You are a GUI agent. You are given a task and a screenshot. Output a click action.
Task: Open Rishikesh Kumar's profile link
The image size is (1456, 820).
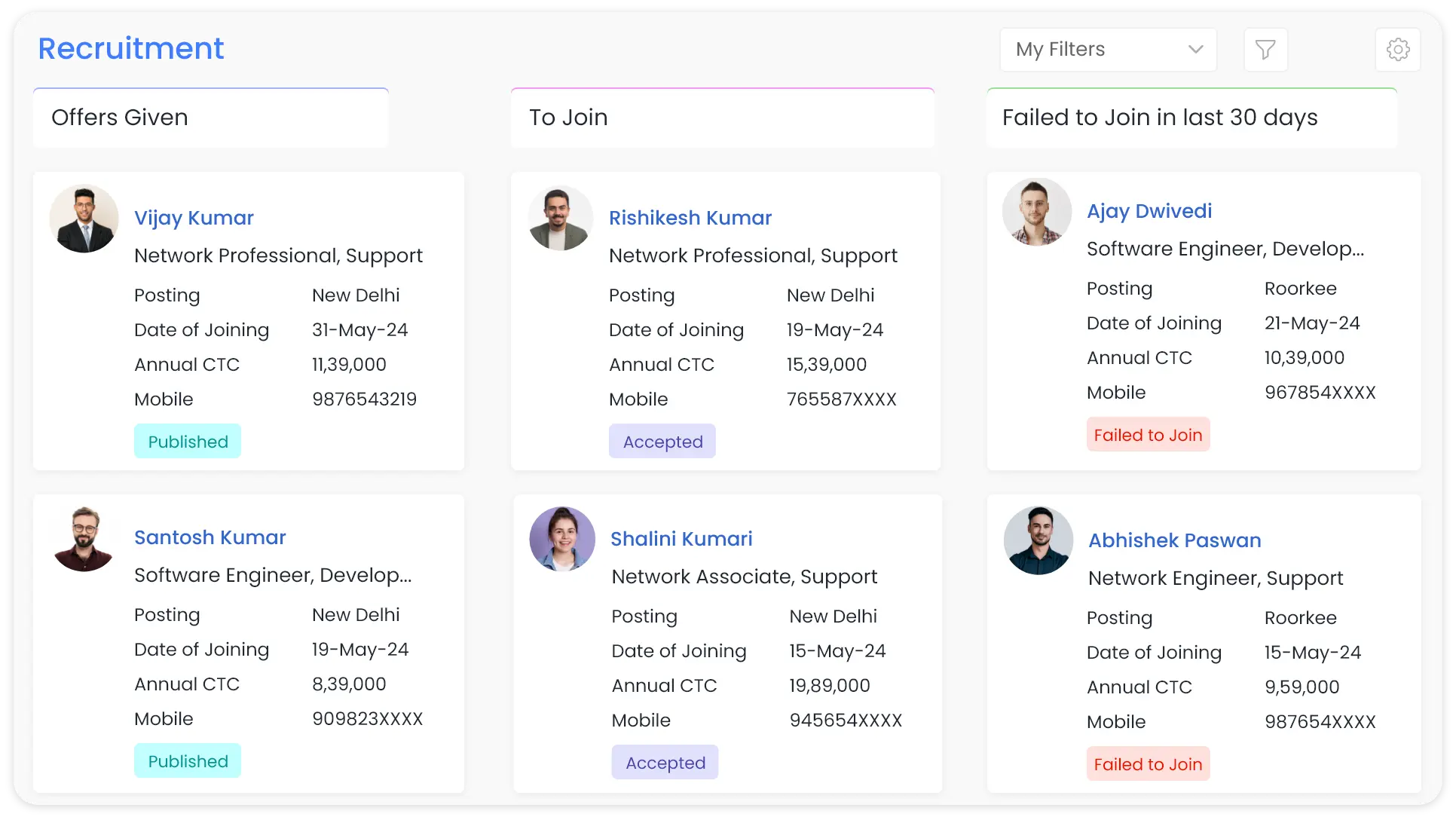point(690,218)
